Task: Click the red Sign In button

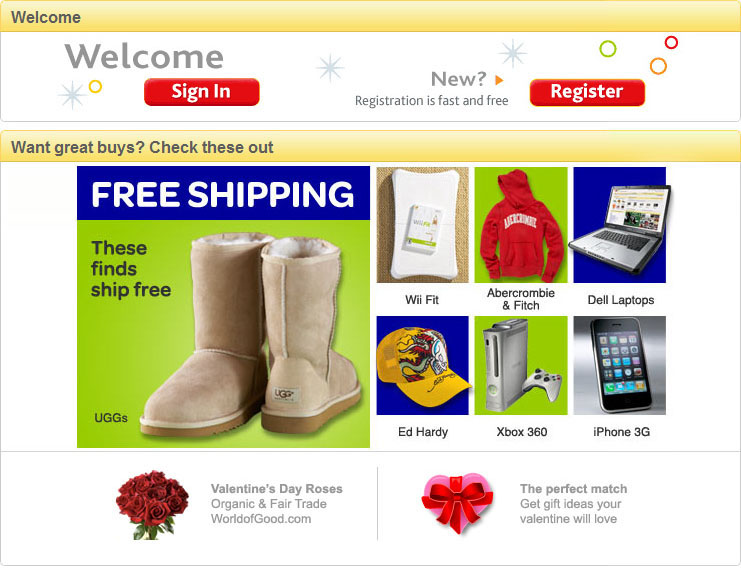Action: [202, 92]
